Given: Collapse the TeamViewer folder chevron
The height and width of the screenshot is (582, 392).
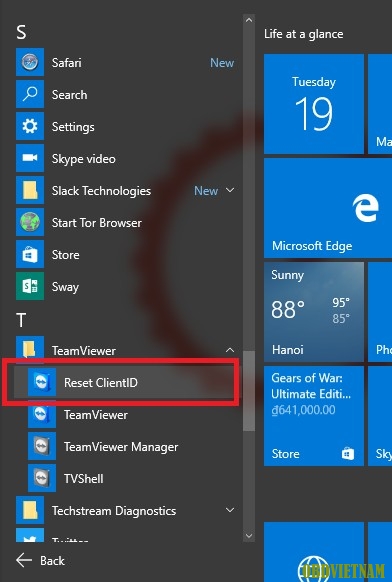Looking at the screenshot, I should coord(230,350).
